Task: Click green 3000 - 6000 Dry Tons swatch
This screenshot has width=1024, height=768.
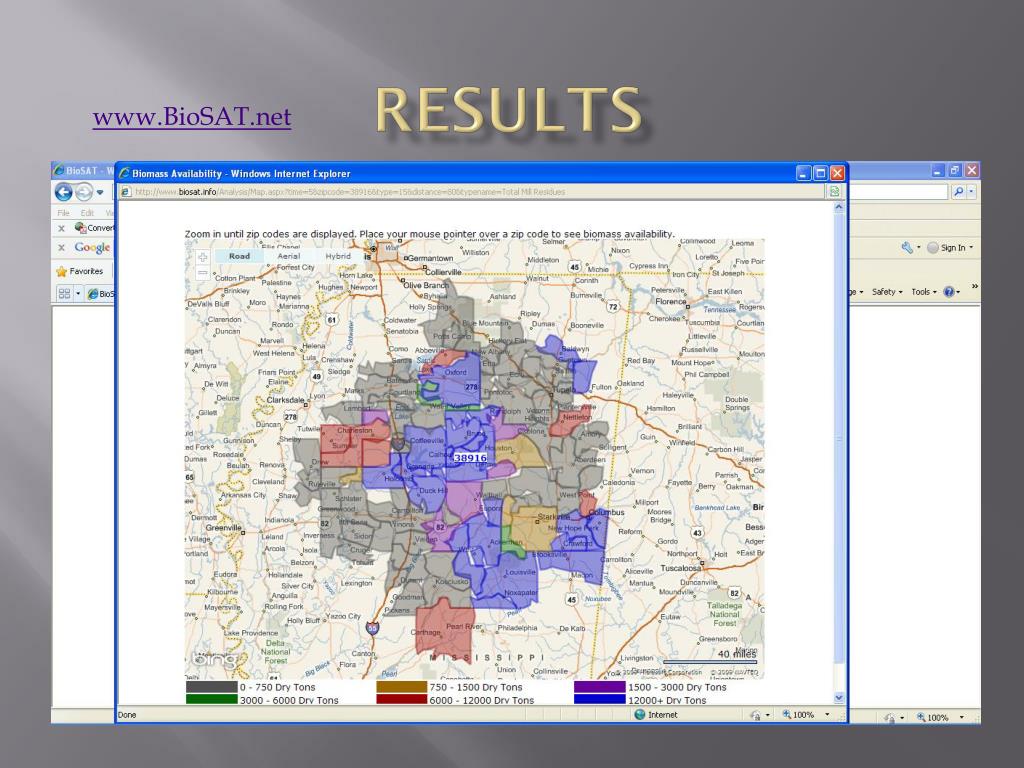Action: point(211,699)
